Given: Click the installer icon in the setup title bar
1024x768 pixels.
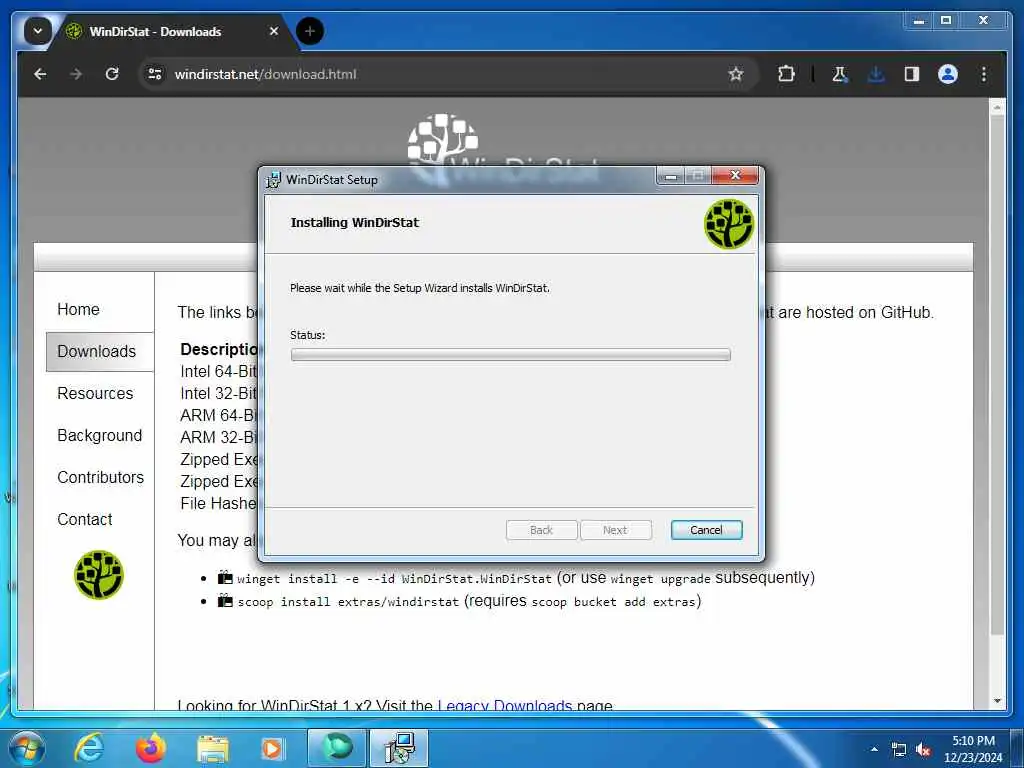Looking at the screenshot, I should pos(273,180).
